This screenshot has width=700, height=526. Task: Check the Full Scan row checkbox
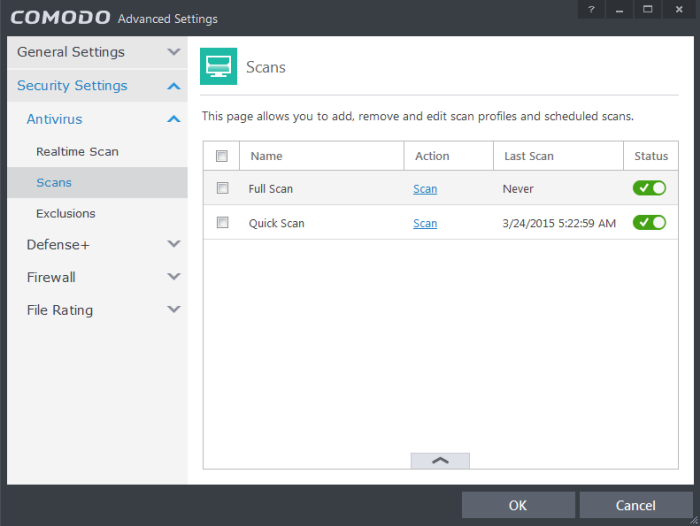222,188
